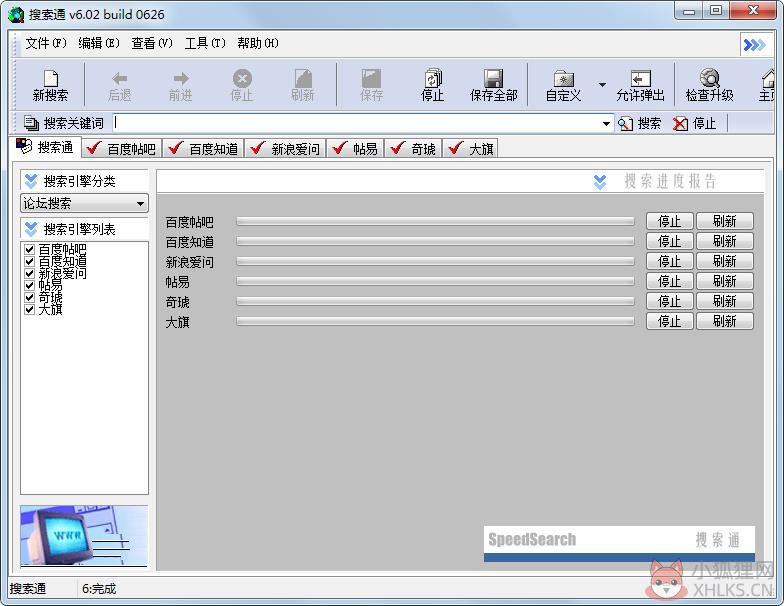Click the 保存全部 floppy disk icon
This screenshot has height=606, width=784.
click(x=494, y=78)
